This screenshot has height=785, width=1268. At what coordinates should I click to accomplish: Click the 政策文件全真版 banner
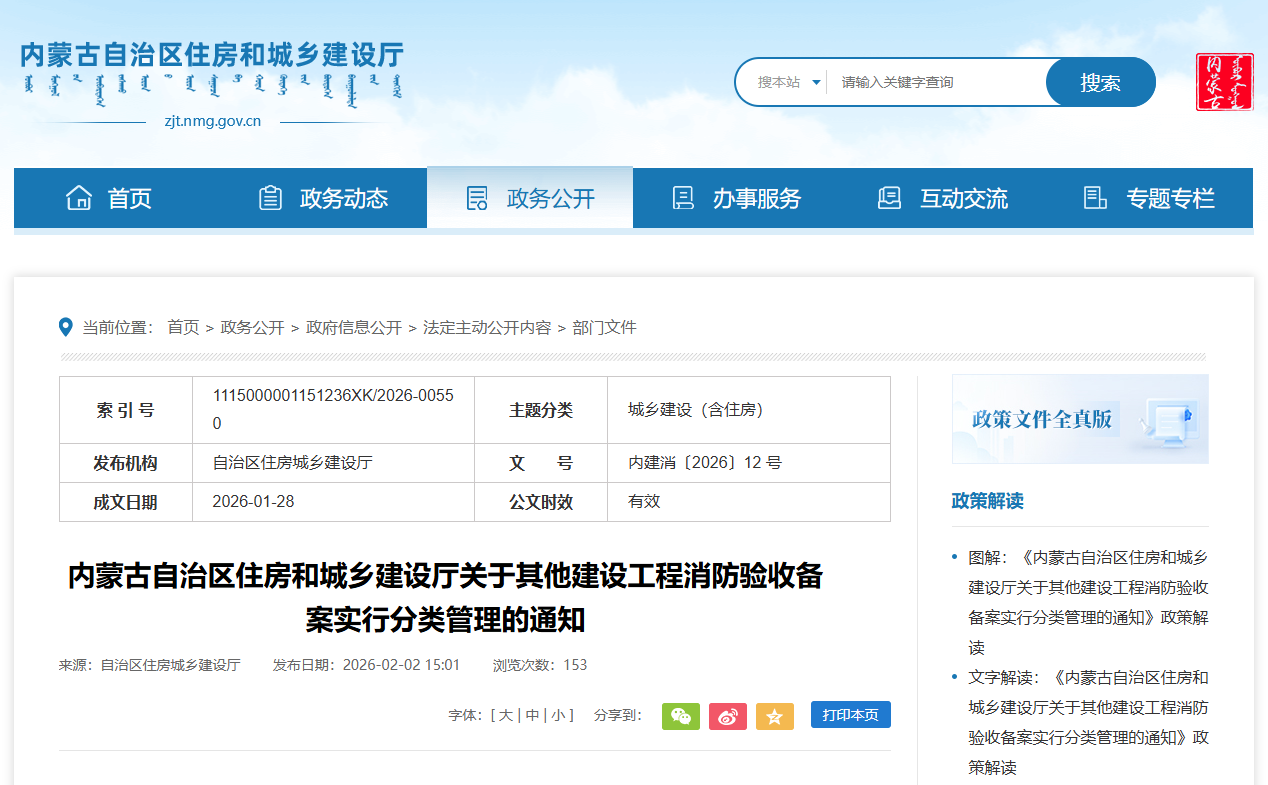click(x=1079, y=419)
